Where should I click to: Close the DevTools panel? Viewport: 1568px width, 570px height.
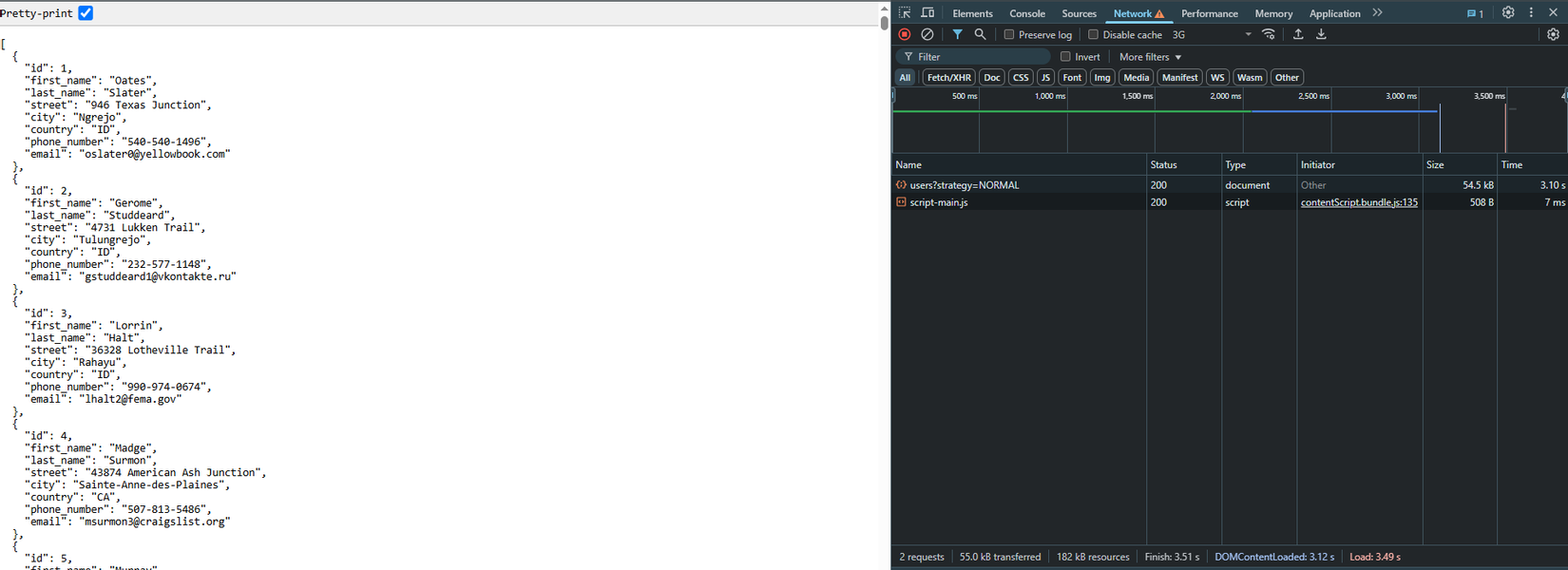(1554, 12)
